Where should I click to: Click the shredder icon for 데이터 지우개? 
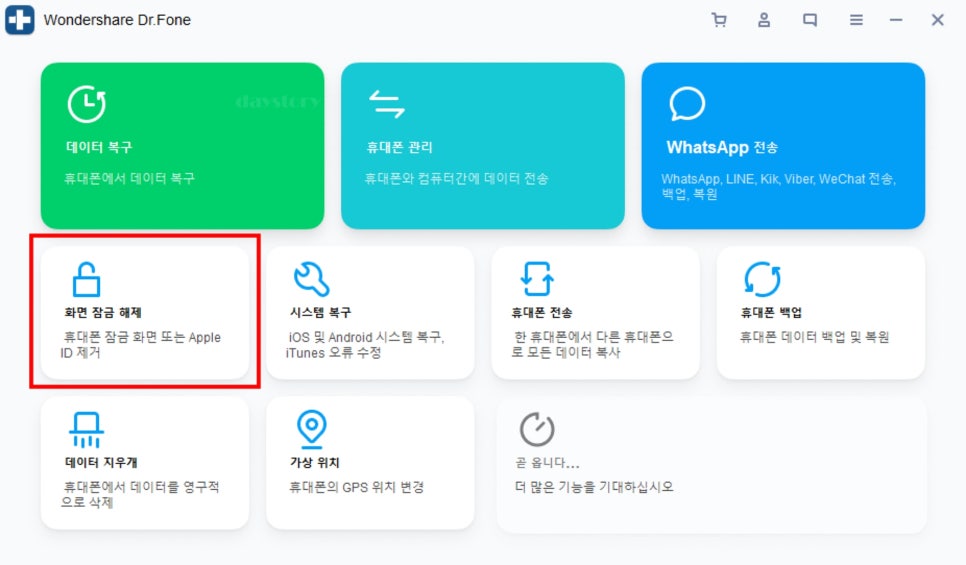pos(86,429)
